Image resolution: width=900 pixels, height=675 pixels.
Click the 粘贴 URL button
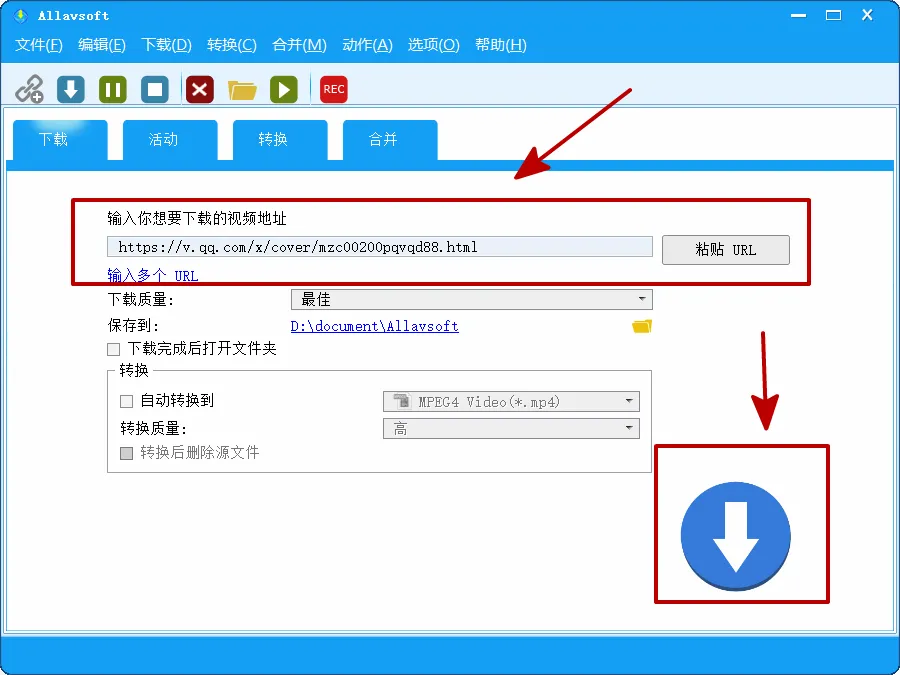tap(726, 250)
